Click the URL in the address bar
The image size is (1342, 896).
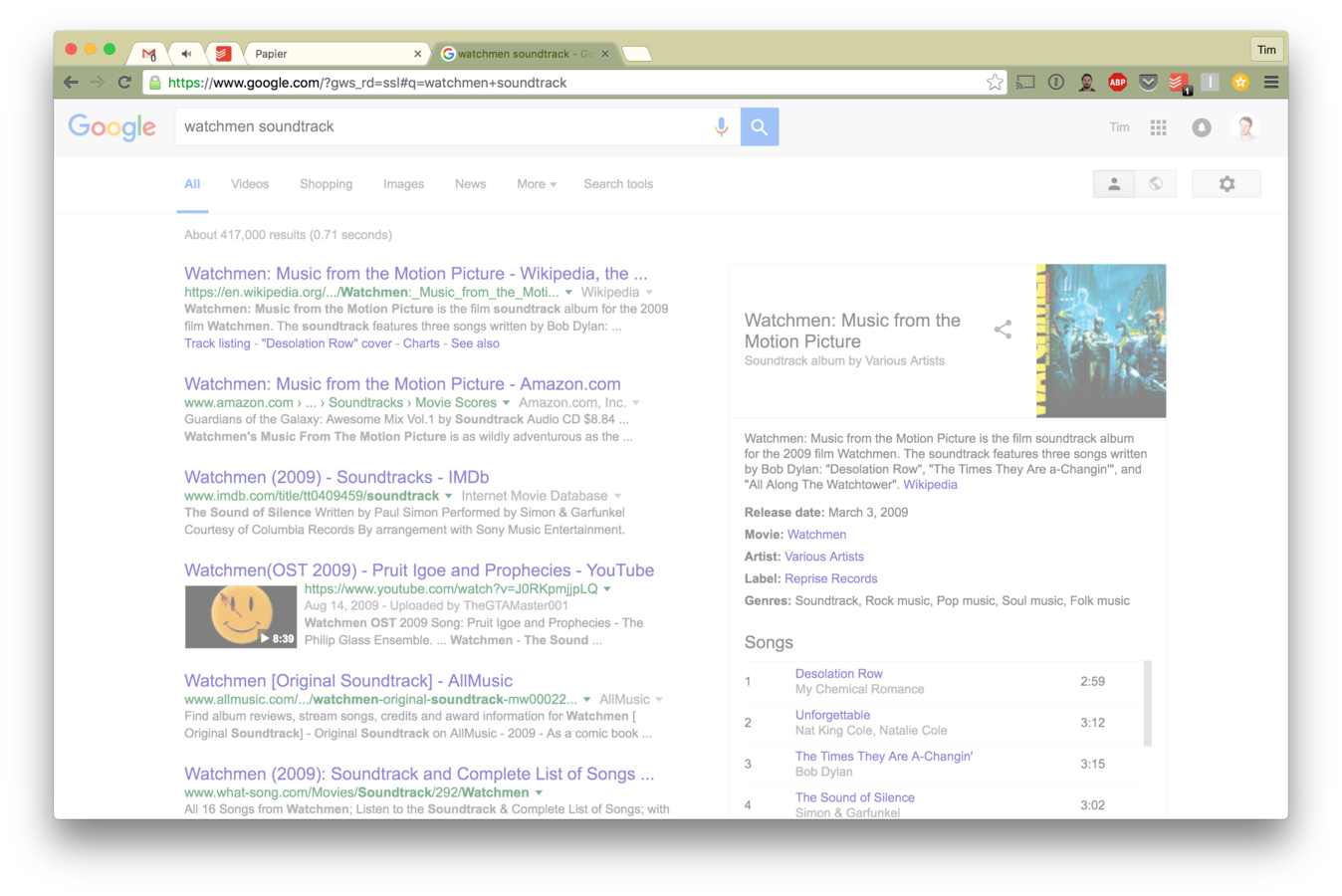pos(367,83)
